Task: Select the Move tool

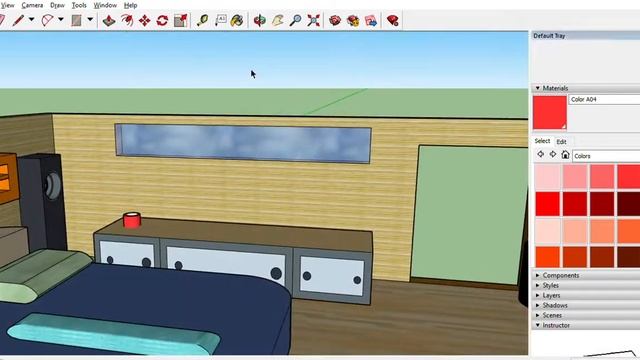Action: (x=144, y=20)
